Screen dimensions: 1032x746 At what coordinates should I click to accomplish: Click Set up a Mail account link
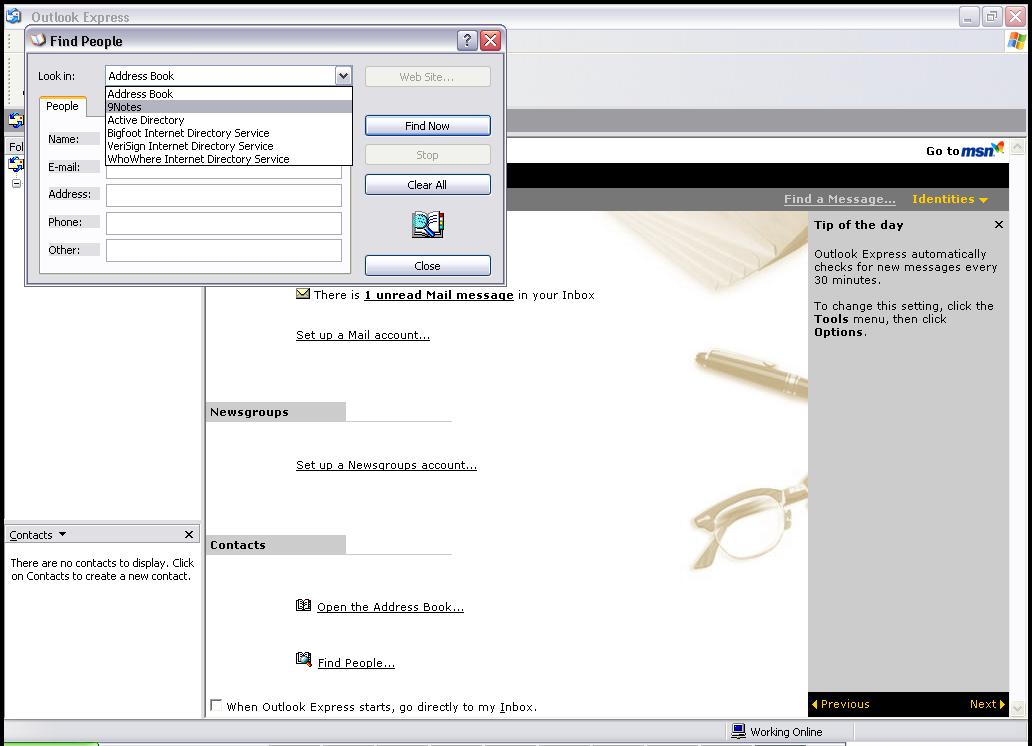(363, 334)
